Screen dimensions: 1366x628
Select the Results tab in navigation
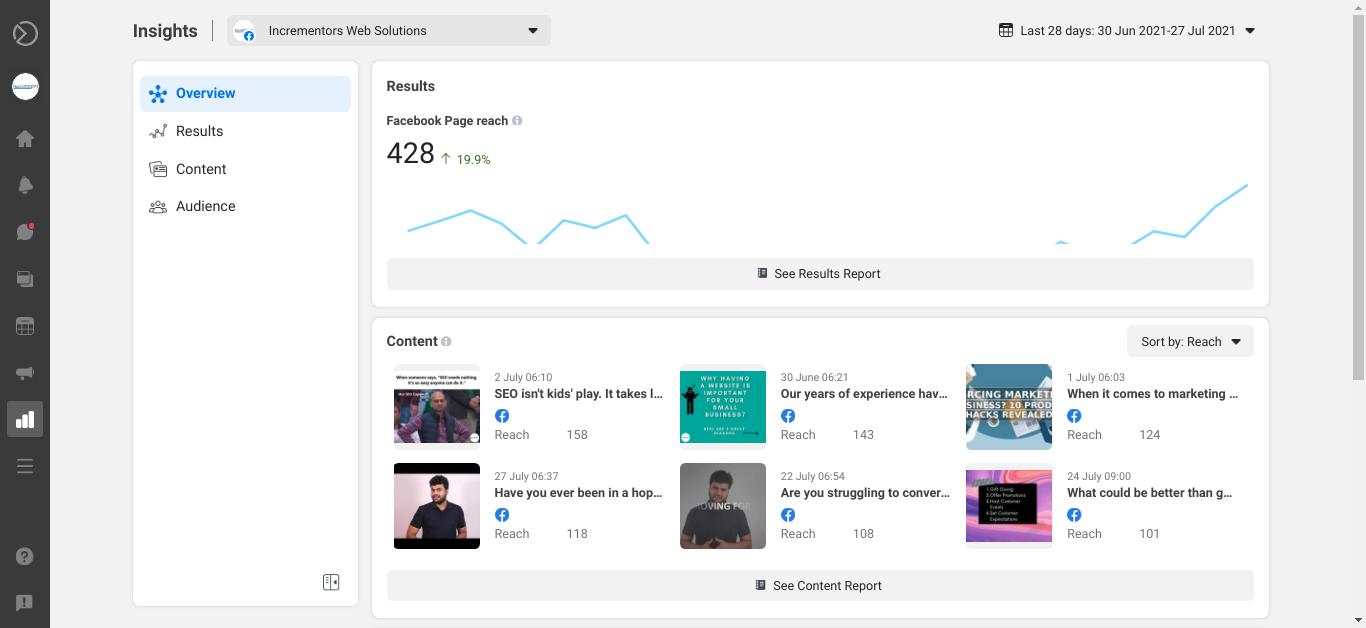tap(199, 131)
